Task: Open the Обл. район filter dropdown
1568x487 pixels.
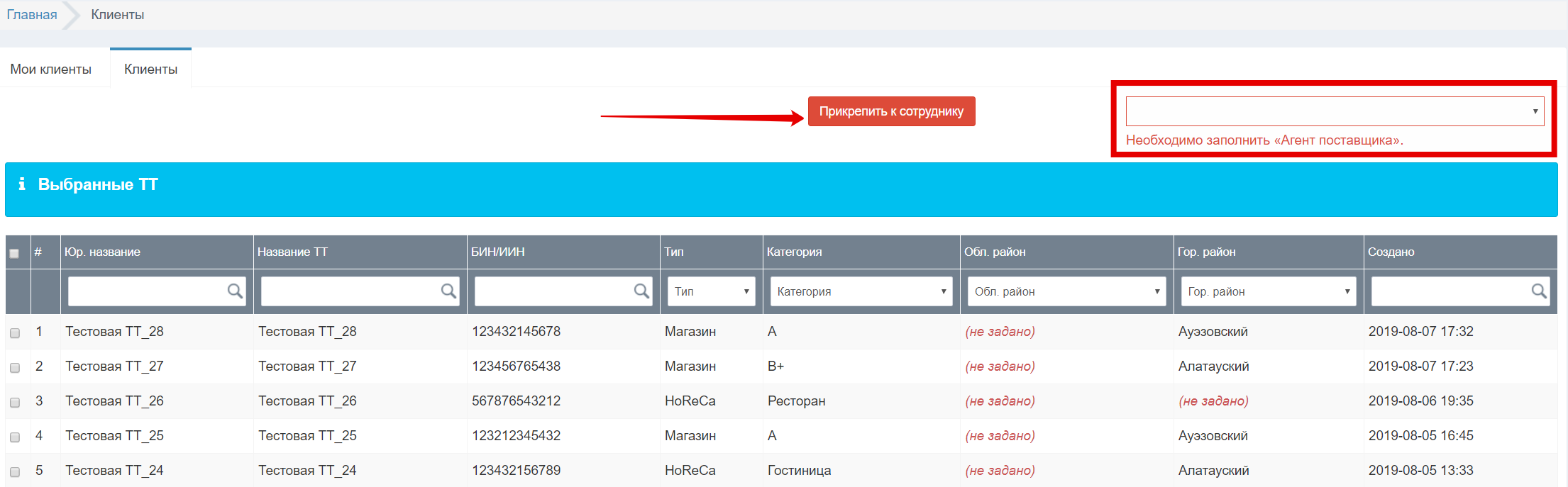Action: (x=1066, y=291)
